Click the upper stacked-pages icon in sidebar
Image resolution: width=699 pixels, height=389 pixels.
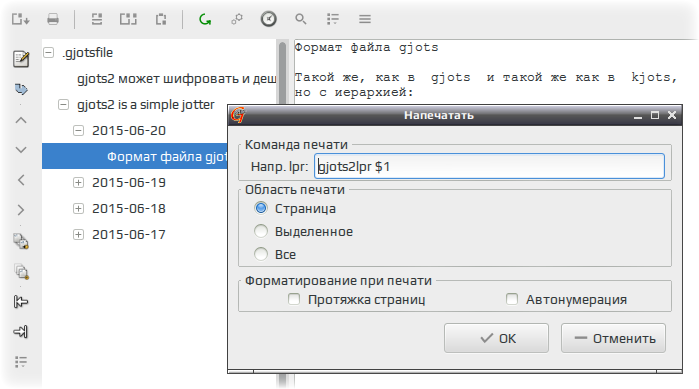coord(21,241)
